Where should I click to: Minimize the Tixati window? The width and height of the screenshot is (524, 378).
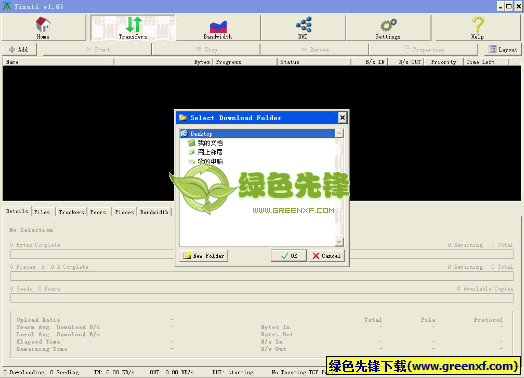click(x=500, y=6)
